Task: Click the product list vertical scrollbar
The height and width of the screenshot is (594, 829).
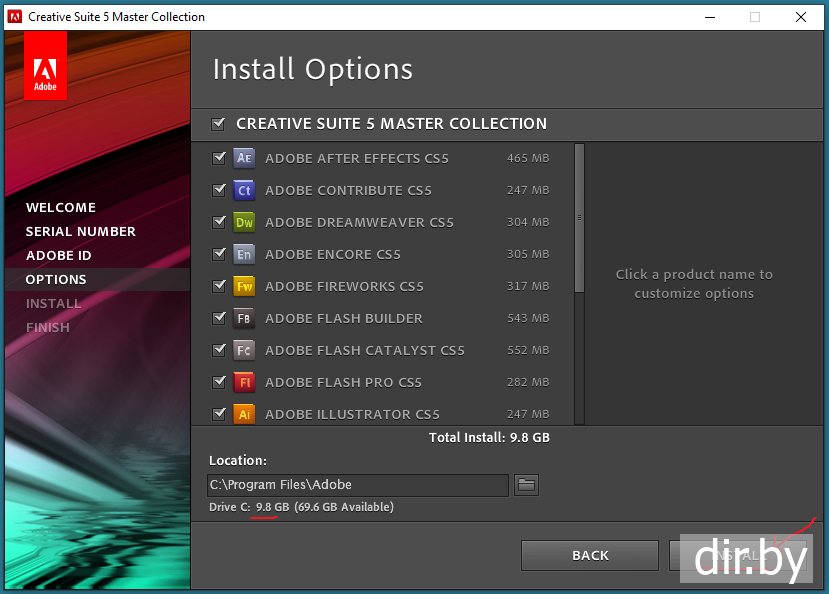Action: pyautogui.click(x=579, y=220)
